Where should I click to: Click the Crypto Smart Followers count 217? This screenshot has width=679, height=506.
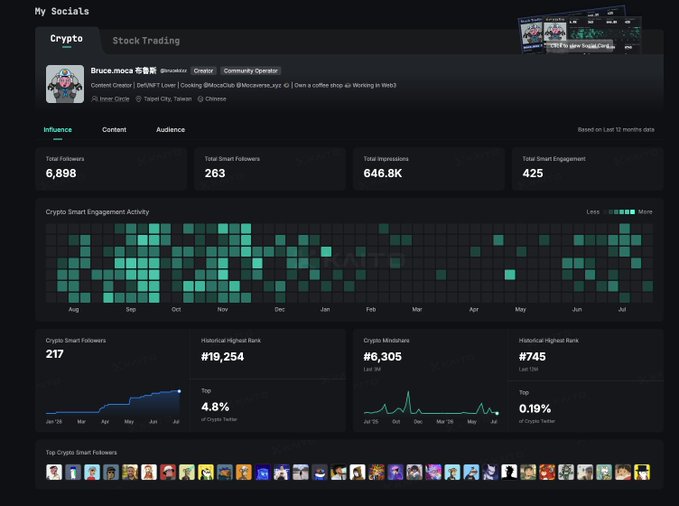pos(55,354)
